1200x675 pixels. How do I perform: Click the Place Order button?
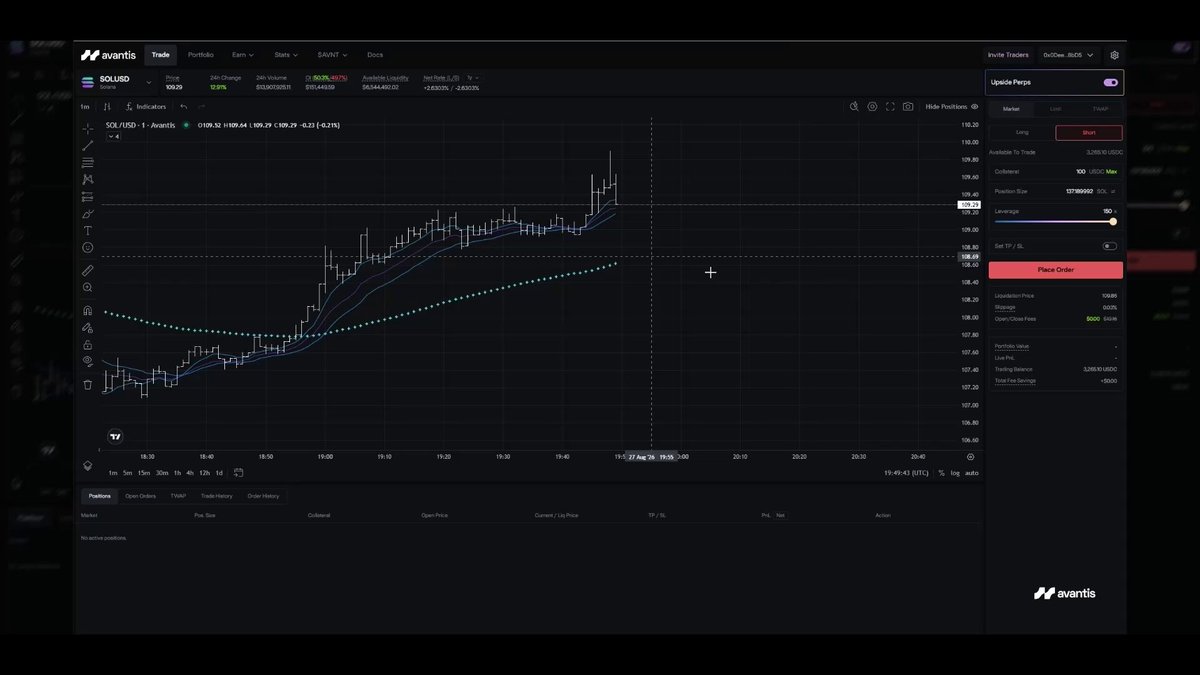coord(1056,270)
